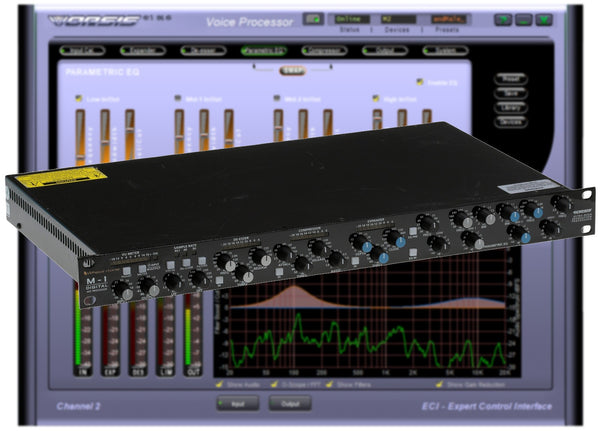Click the Vorsis logo
Viewport: 600px width, 431px height.
pos(95,21)
